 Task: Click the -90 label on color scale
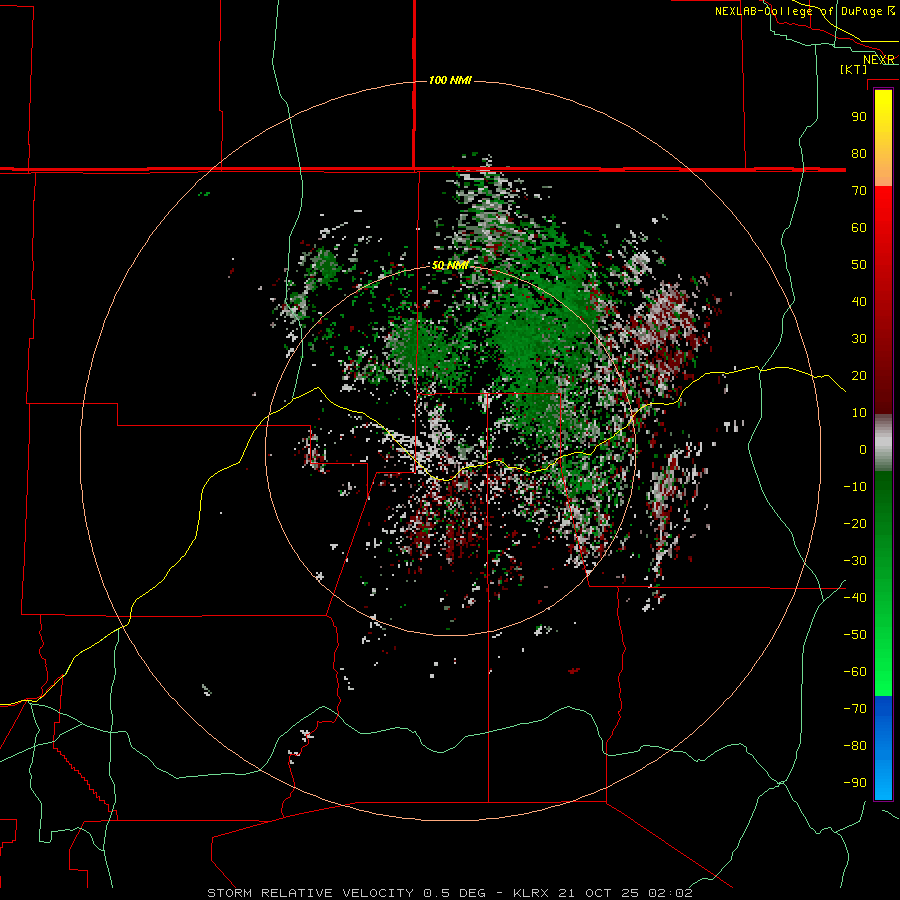[x=855, y=783]
